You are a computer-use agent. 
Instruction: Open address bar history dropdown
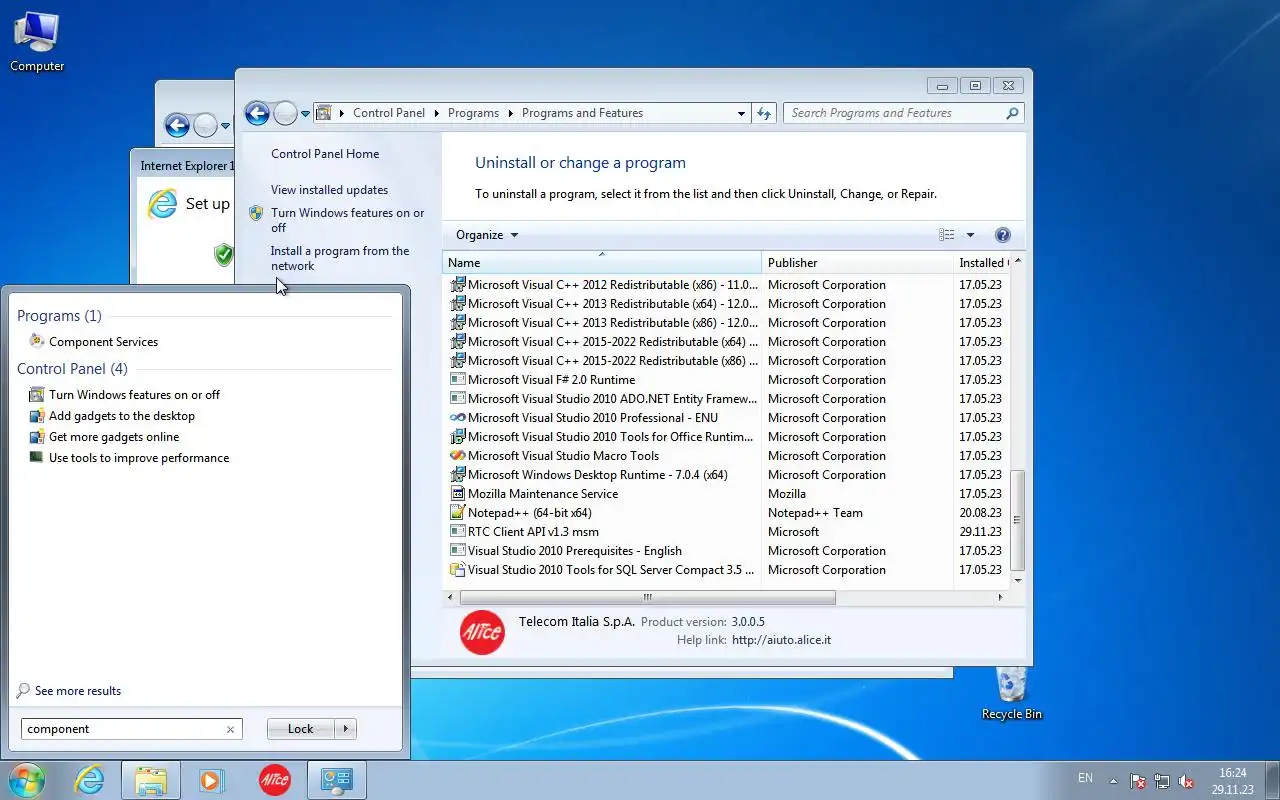pos(741,113)
